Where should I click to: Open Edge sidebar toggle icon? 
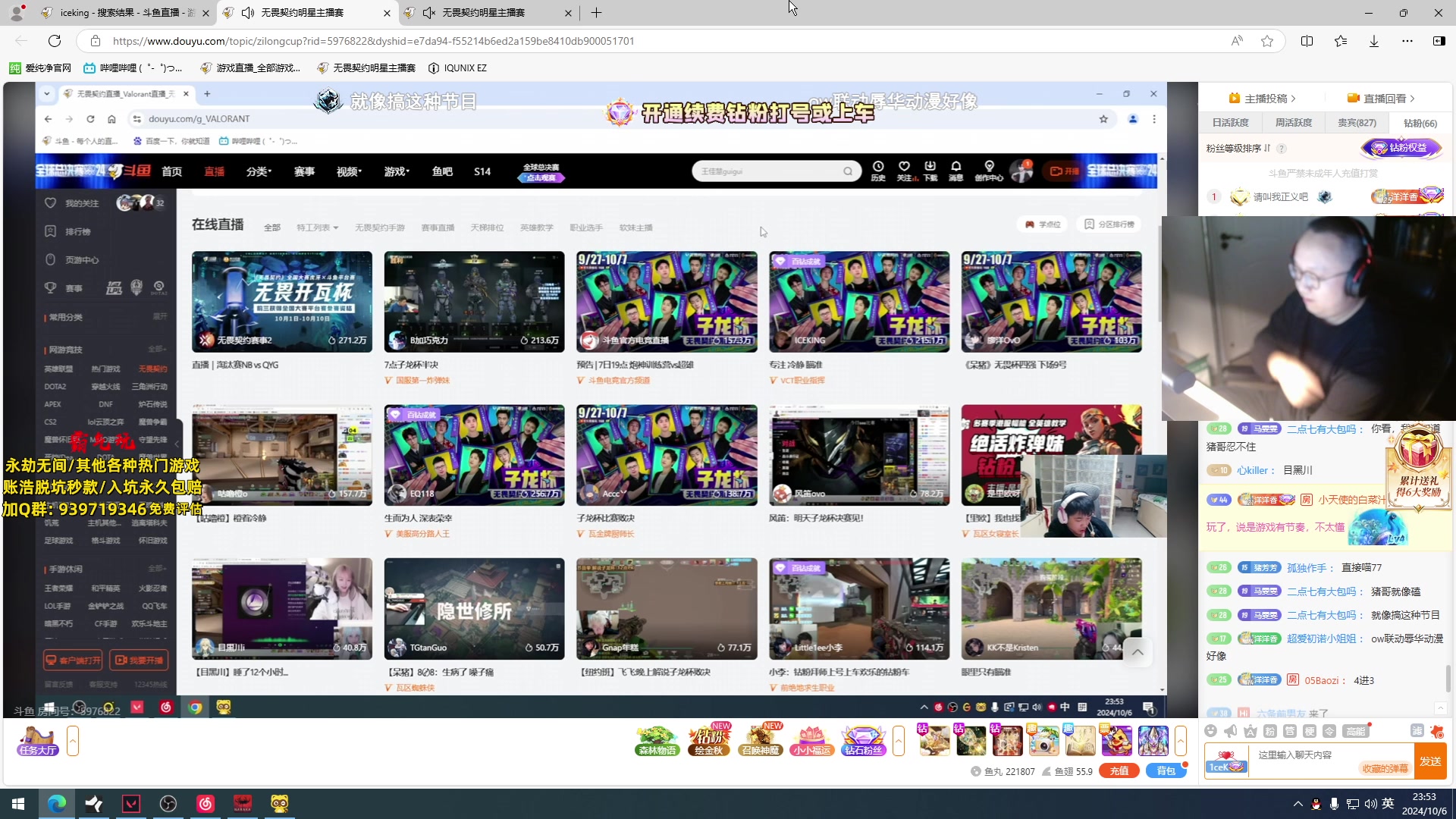pos(1439,41)
